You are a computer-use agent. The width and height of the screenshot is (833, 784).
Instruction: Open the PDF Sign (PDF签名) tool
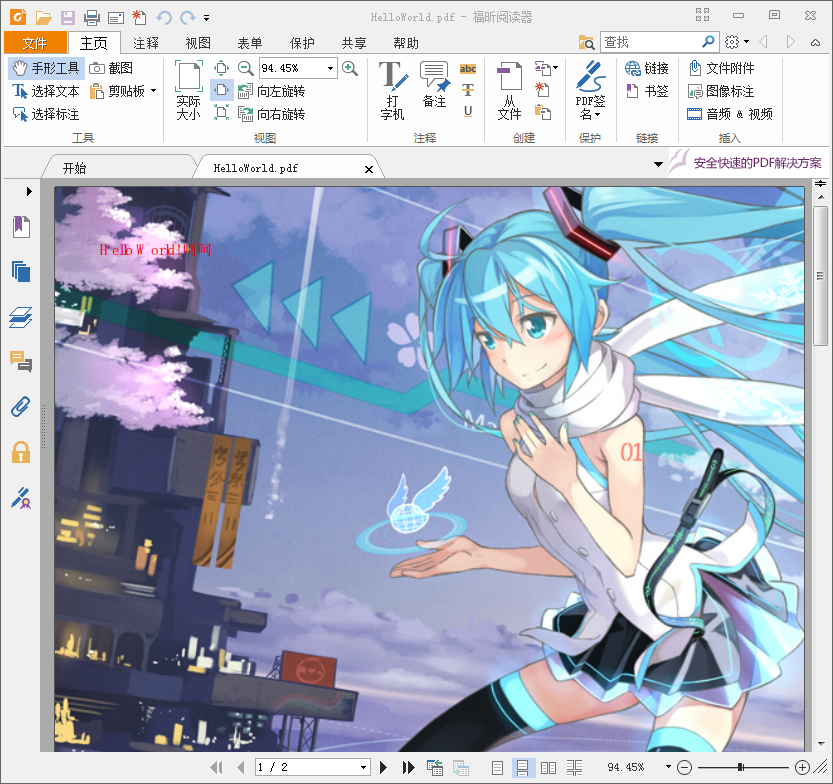pos(590,90)
